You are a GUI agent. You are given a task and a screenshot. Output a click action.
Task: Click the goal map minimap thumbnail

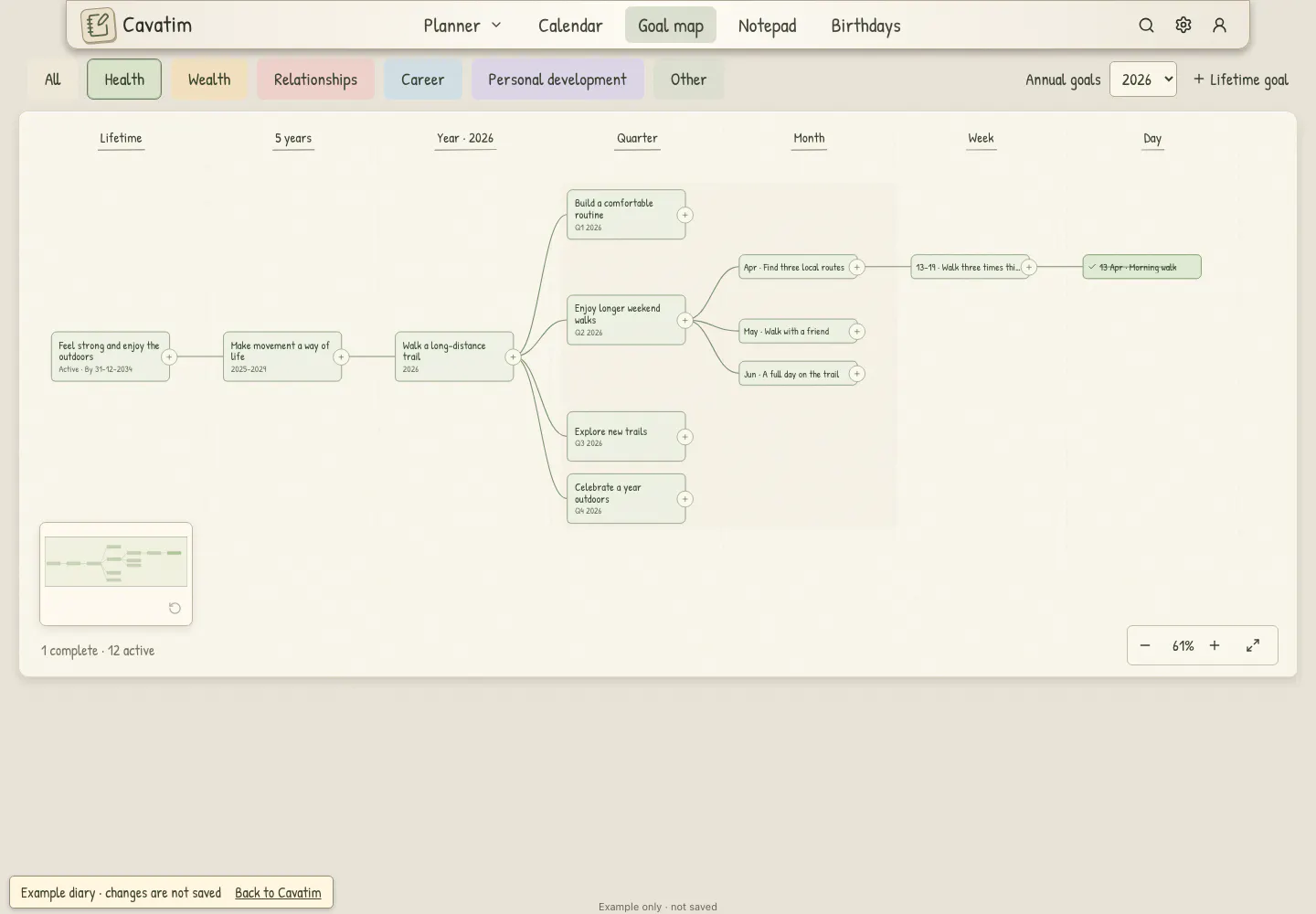click(116, 562)
